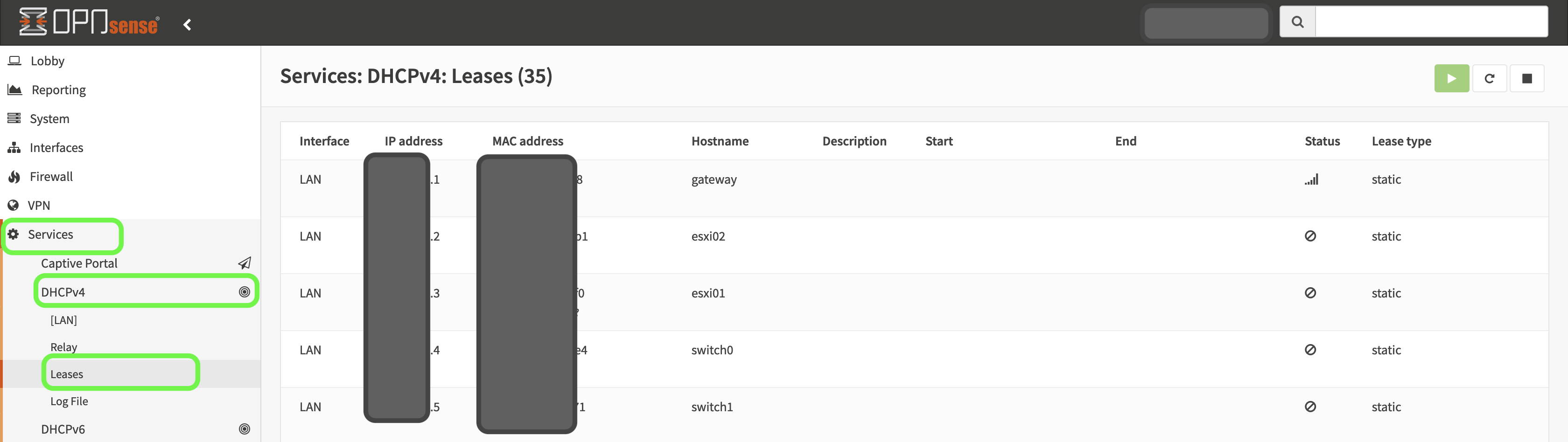Click the esxi02 offline status icon
The image size is (1568, 442).
pyautogui.click(x=1310, y=236)
